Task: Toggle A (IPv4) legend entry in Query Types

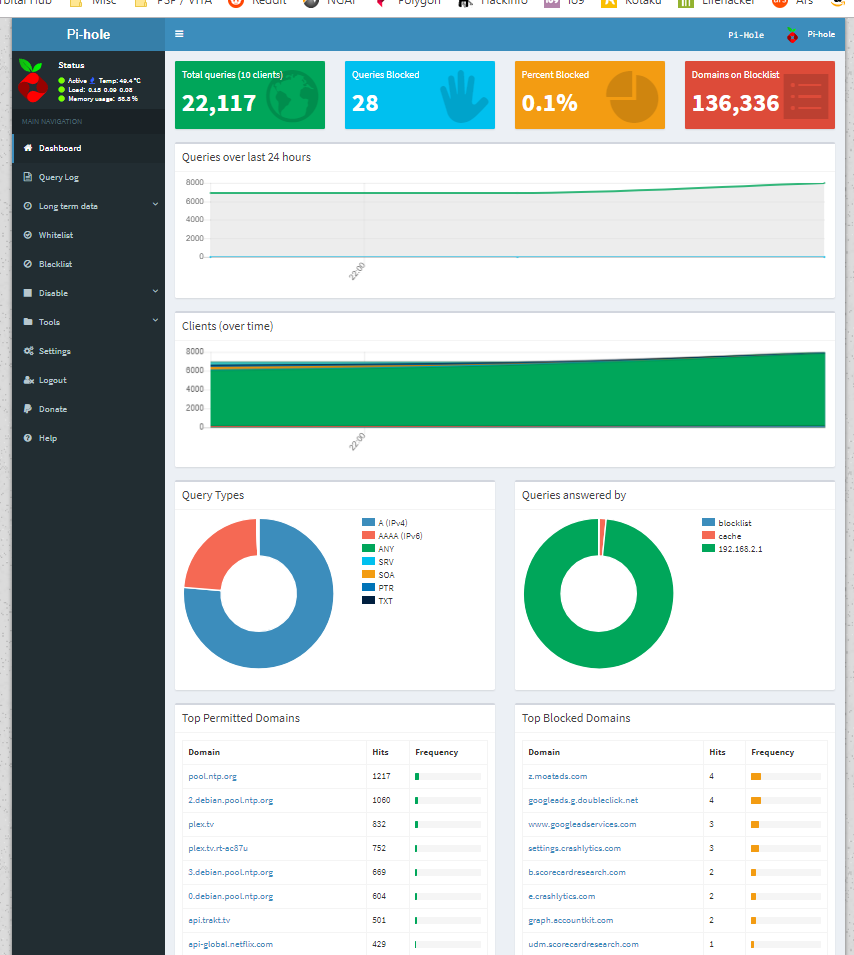Action: [391, 522]
